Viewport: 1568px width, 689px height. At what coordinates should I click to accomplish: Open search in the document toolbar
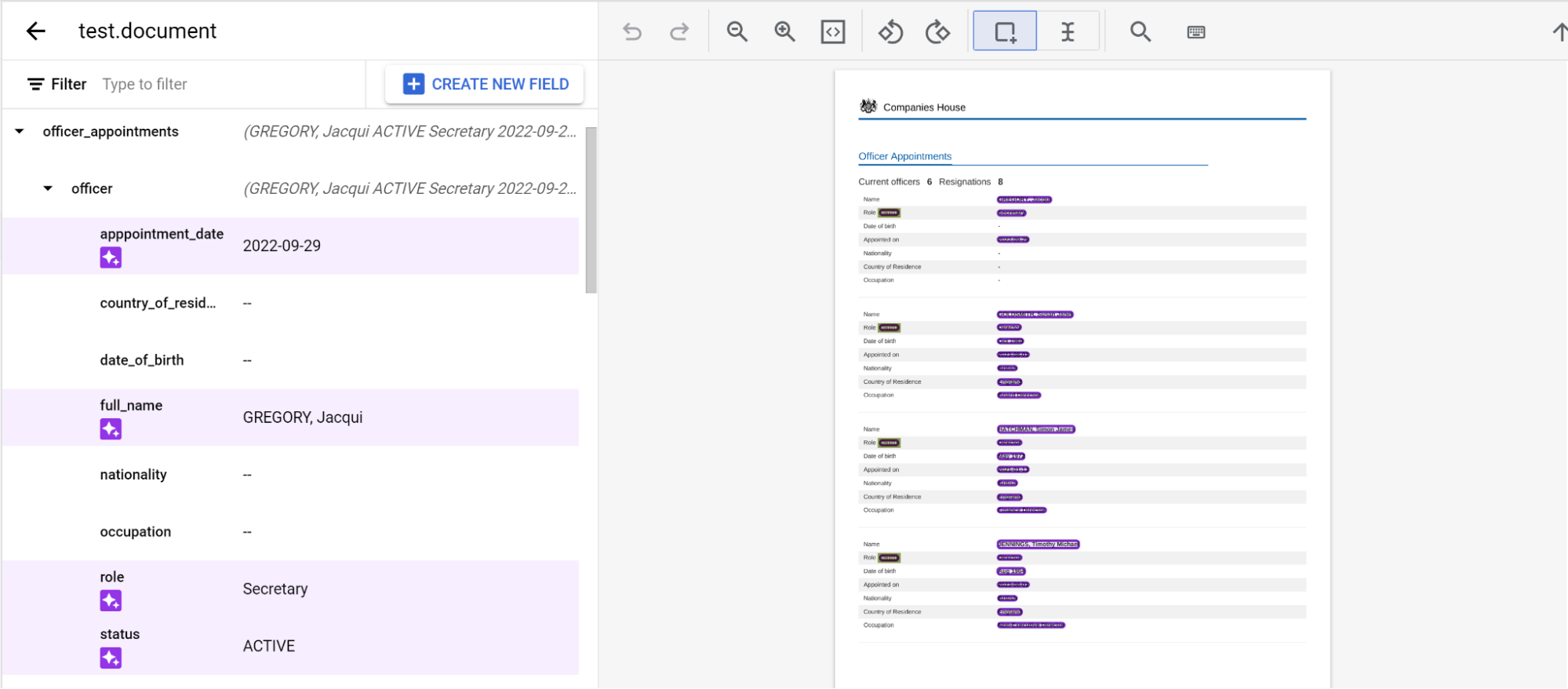(x=1140, y=32)
